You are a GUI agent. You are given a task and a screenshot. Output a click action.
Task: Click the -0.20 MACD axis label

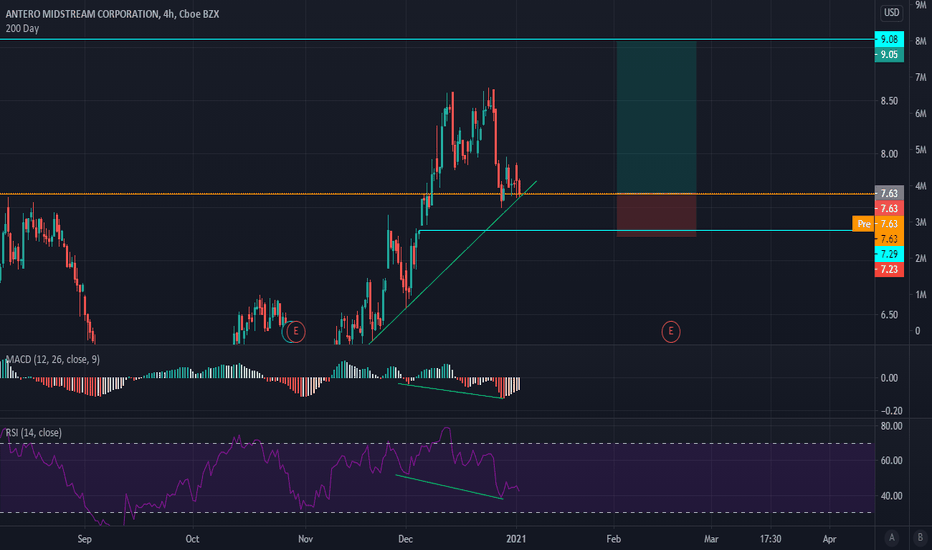890,410
